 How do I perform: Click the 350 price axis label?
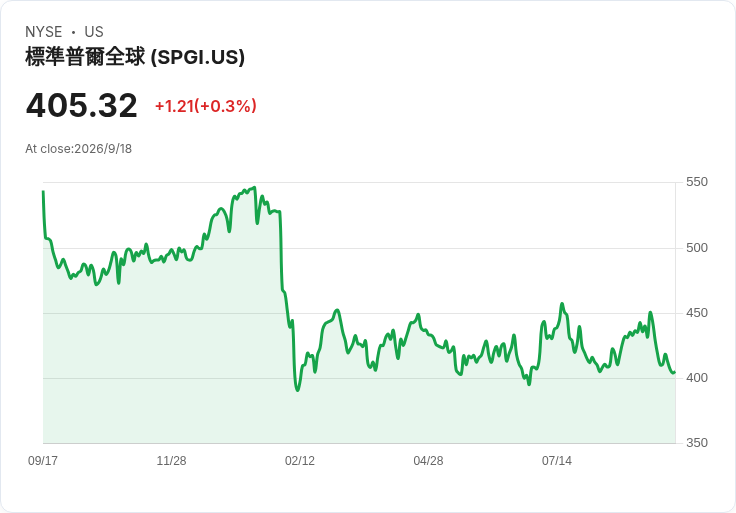click(697, 443)
